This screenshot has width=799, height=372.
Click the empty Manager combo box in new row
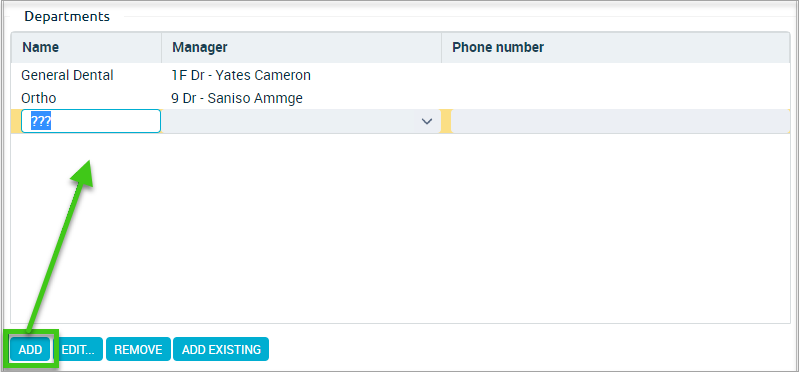[301, 121]
